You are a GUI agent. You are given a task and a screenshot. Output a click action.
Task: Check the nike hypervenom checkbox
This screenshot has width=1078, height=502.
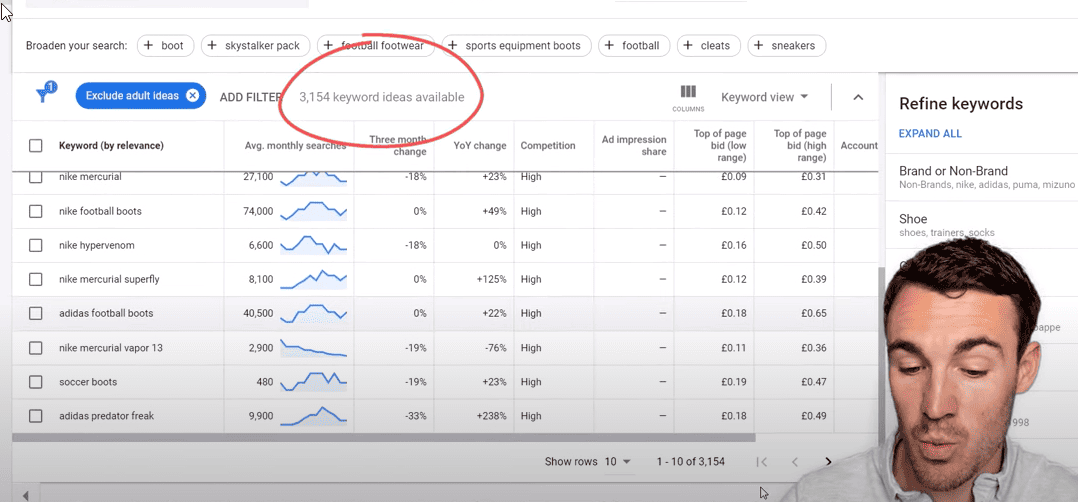[x=36, y=245]
